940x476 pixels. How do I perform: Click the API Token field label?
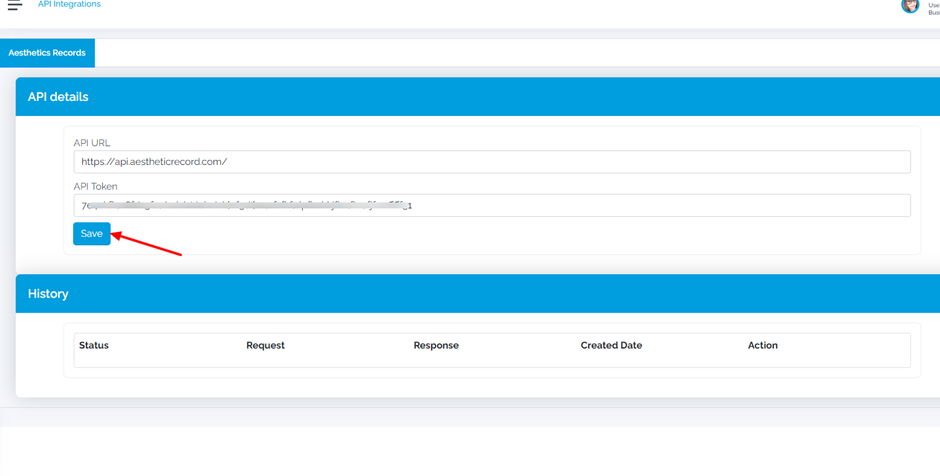click(95, 186)
